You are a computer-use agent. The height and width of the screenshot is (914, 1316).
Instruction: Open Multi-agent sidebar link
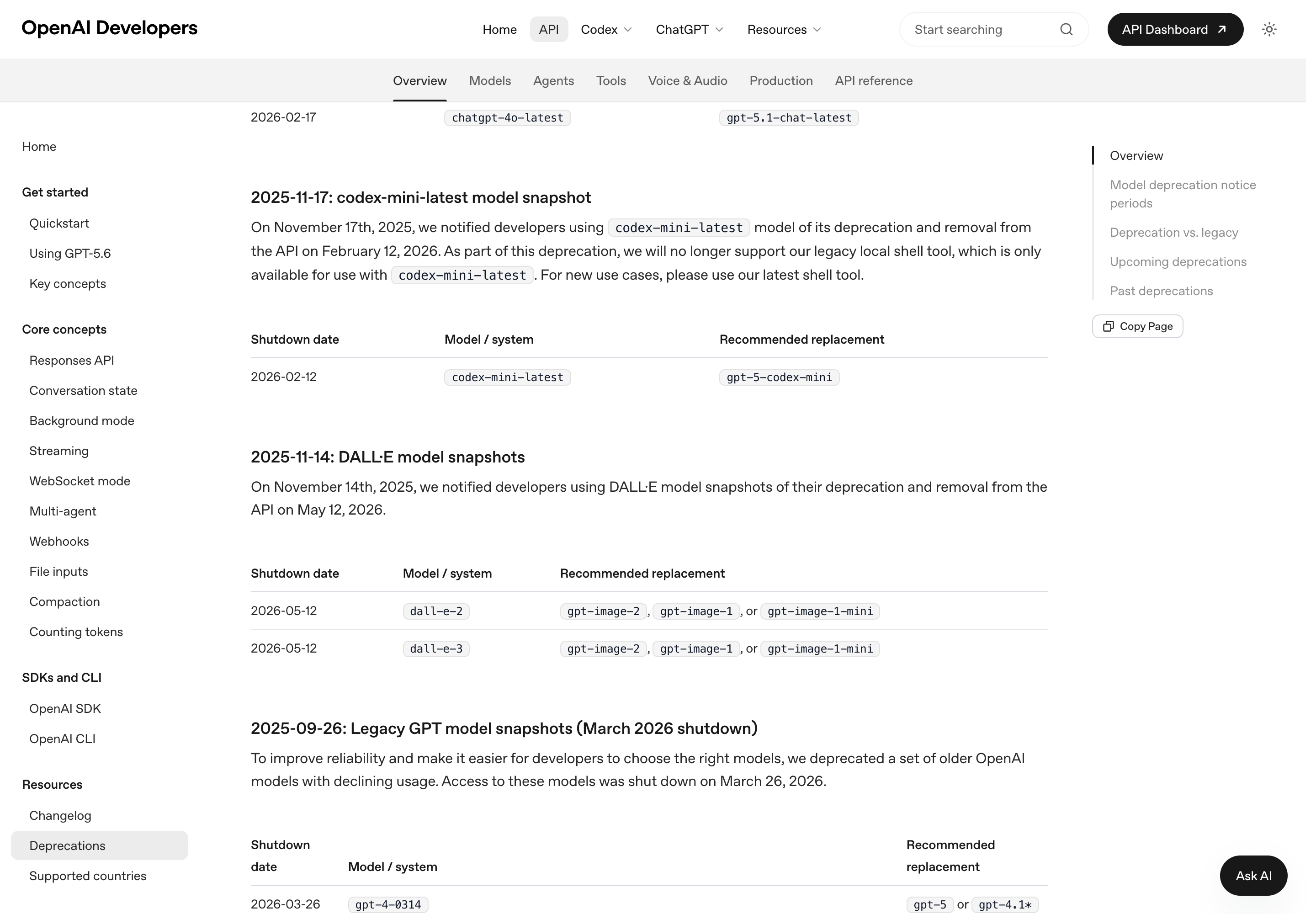(63, 511)
